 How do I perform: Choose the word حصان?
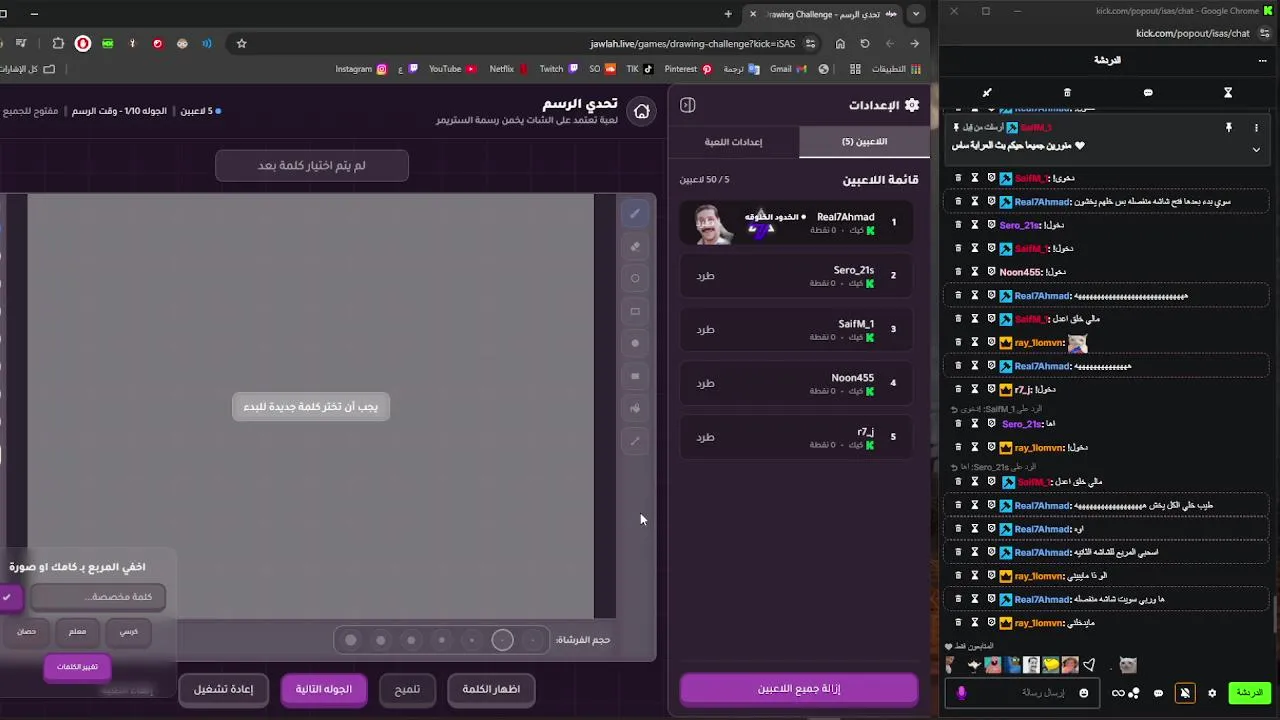[26, 632]
